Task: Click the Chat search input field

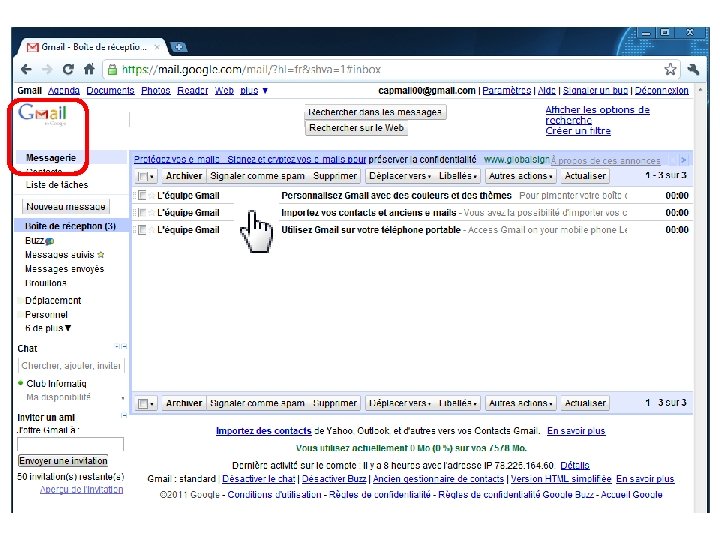Action: pos(71,366)
